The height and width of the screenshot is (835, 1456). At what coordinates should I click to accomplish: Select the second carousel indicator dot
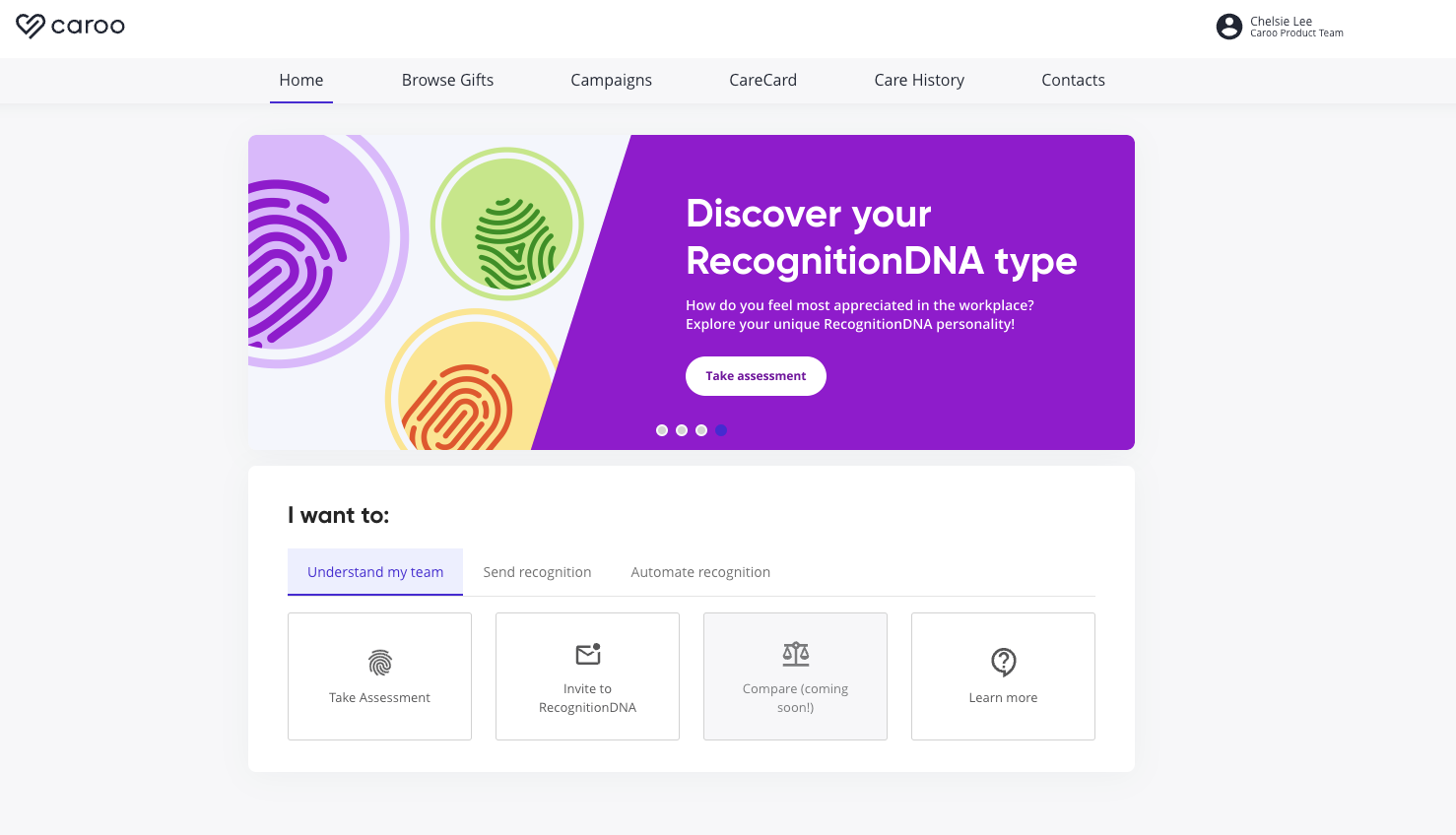[682, 430]
